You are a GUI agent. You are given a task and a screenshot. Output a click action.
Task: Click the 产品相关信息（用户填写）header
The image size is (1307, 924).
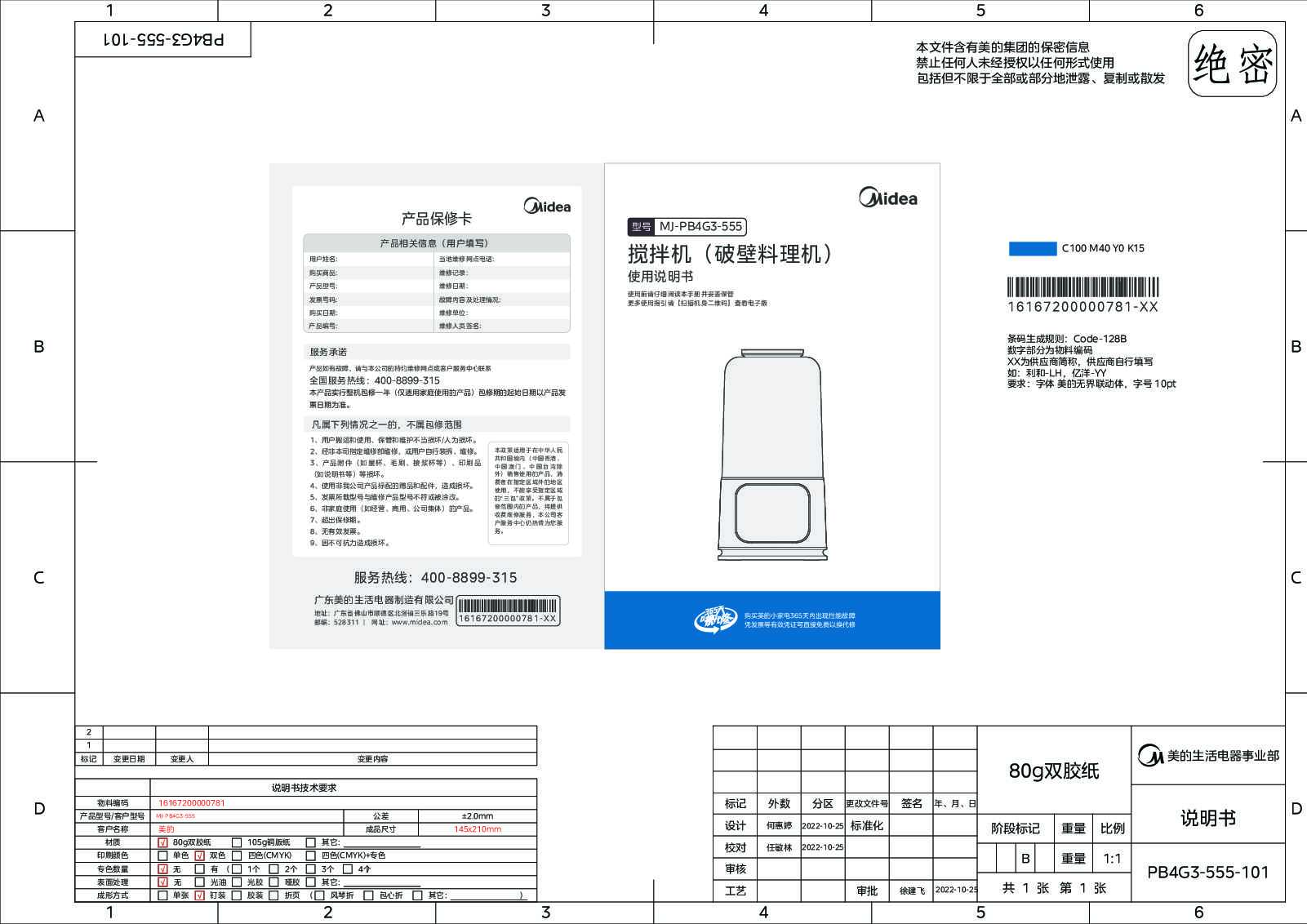tap(436, 243)
